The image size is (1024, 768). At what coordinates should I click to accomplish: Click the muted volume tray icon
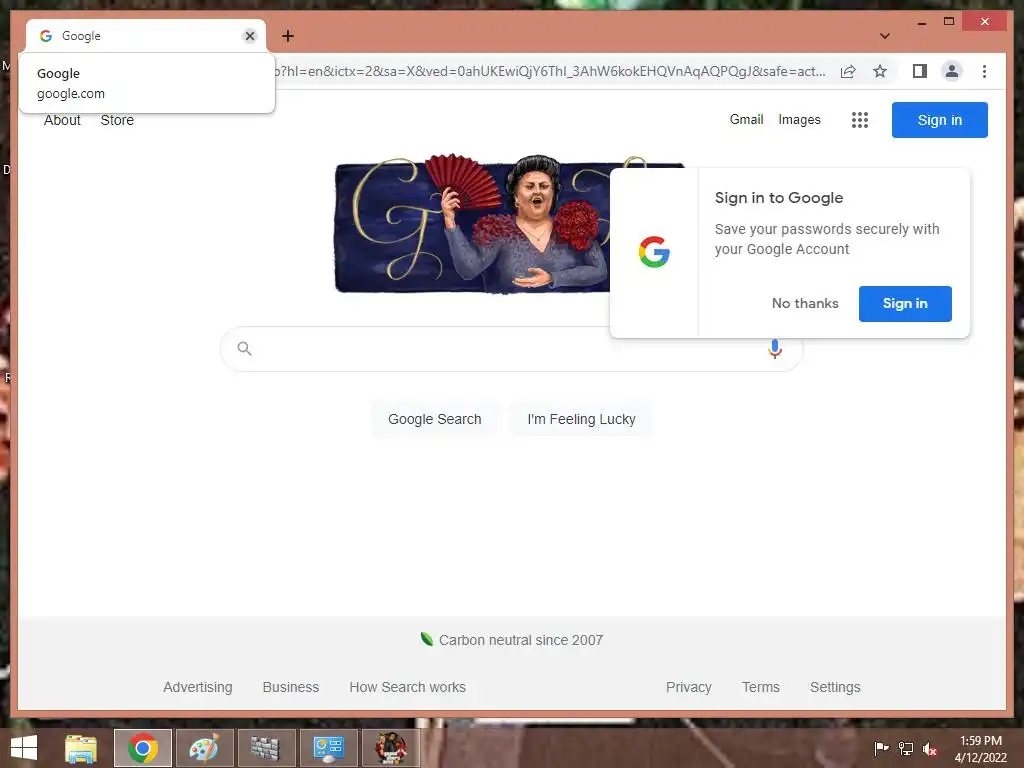[x=930, y=748]
